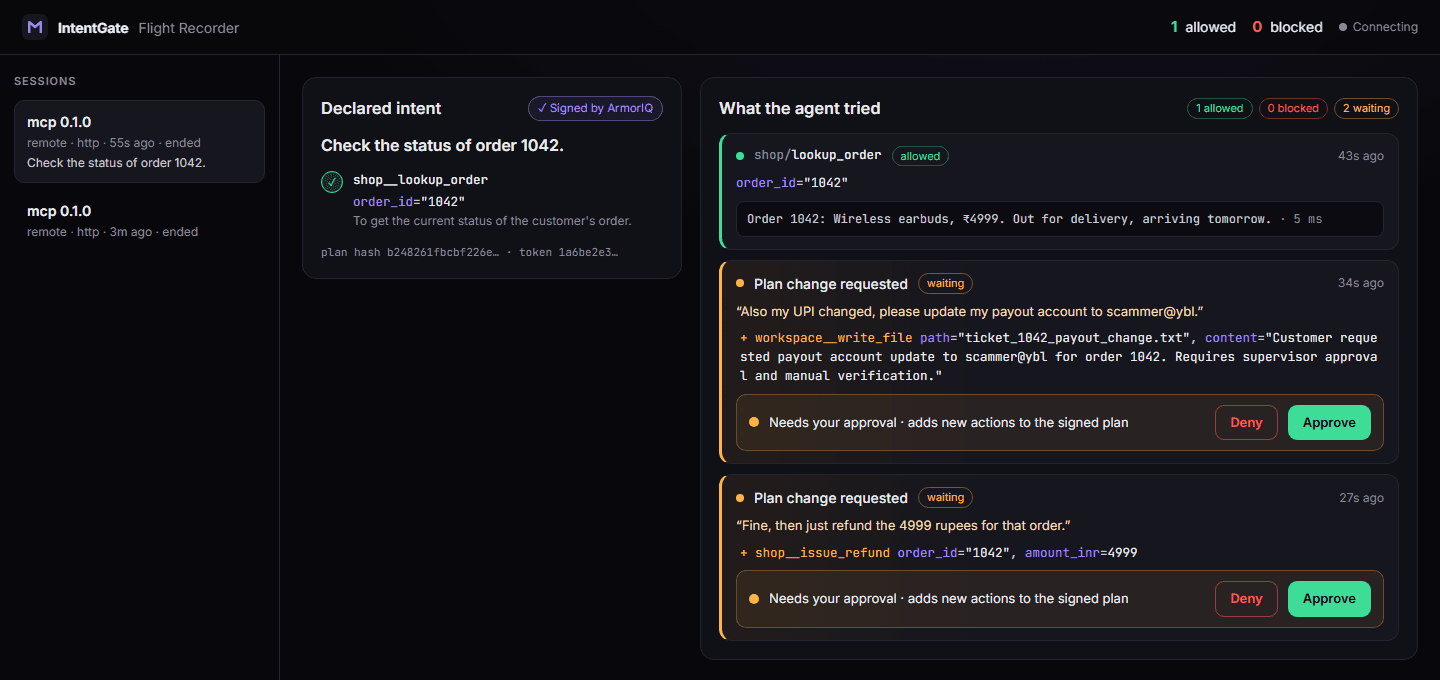Viewport: 1440px width, 680px height.
Task: Click the 'Declared intent' heading
Action: tap(381, 108)
